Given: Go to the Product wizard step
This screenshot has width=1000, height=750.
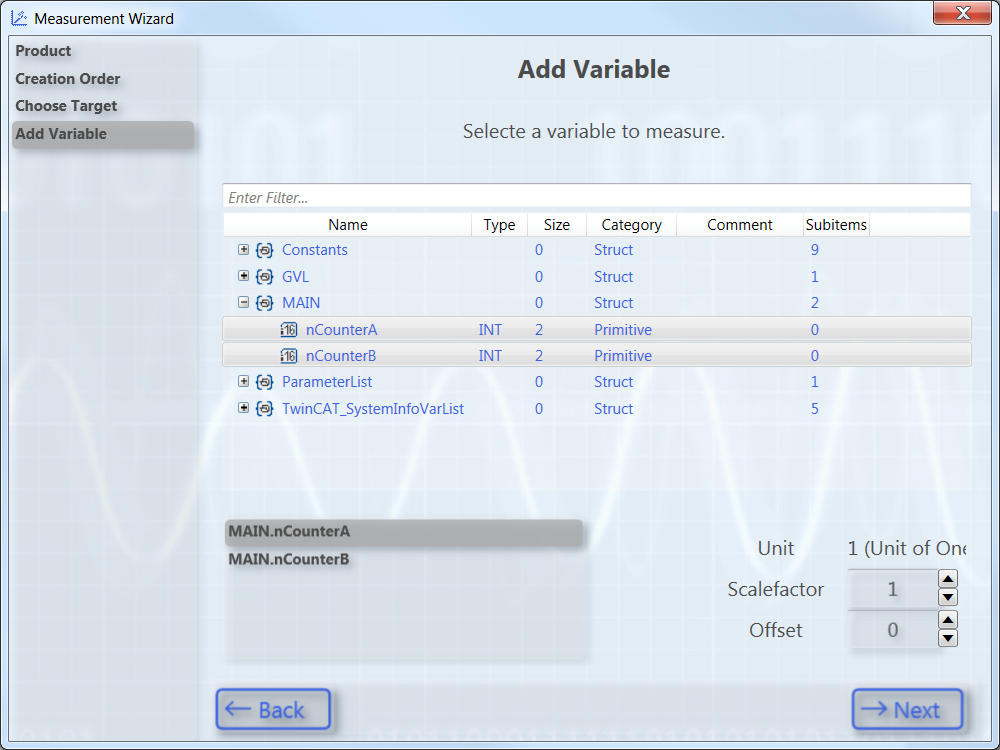Looking at the screenshot, I should (43, 51).
